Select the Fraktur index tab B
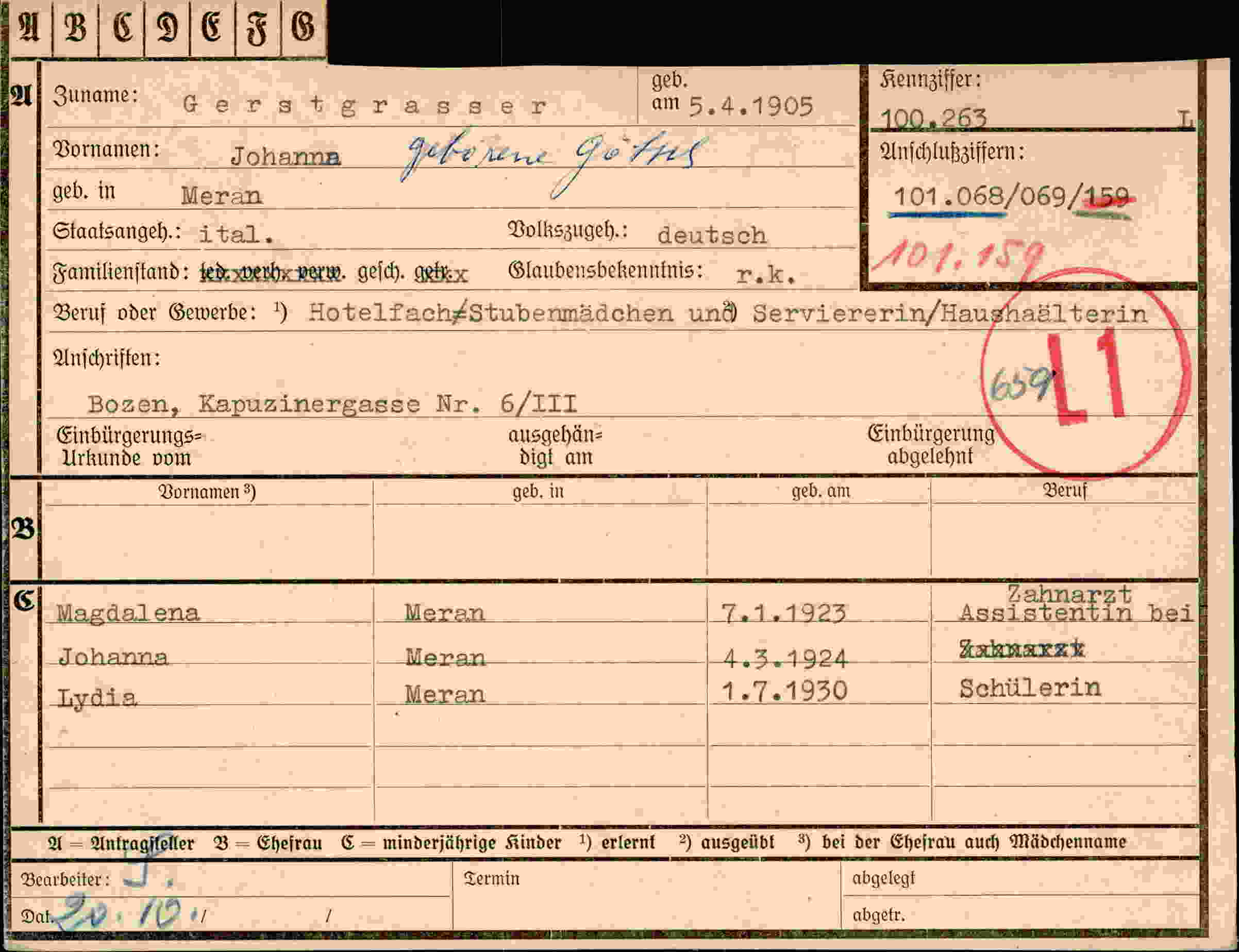Viewport: 1239px width, 952px height. click(x=75, y=28)
